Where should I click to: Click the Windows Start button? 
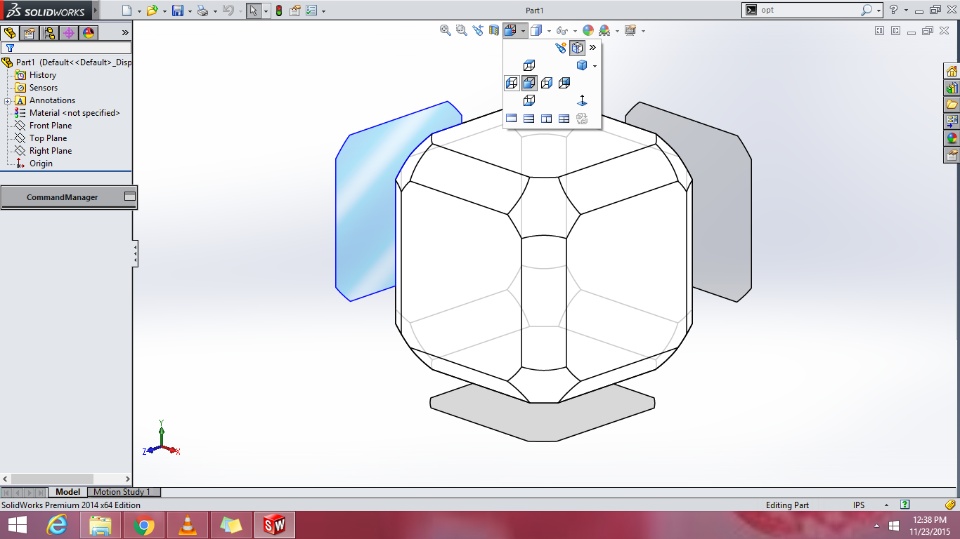click(18, 525)
